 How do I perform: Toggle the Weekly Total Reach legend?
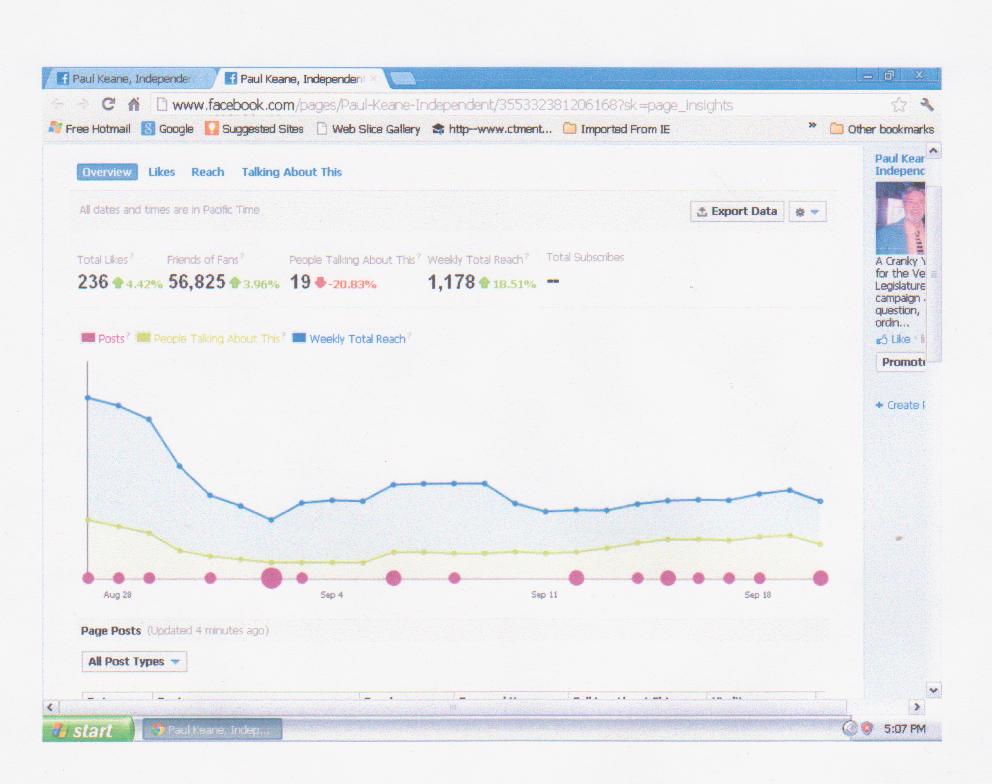350,339
